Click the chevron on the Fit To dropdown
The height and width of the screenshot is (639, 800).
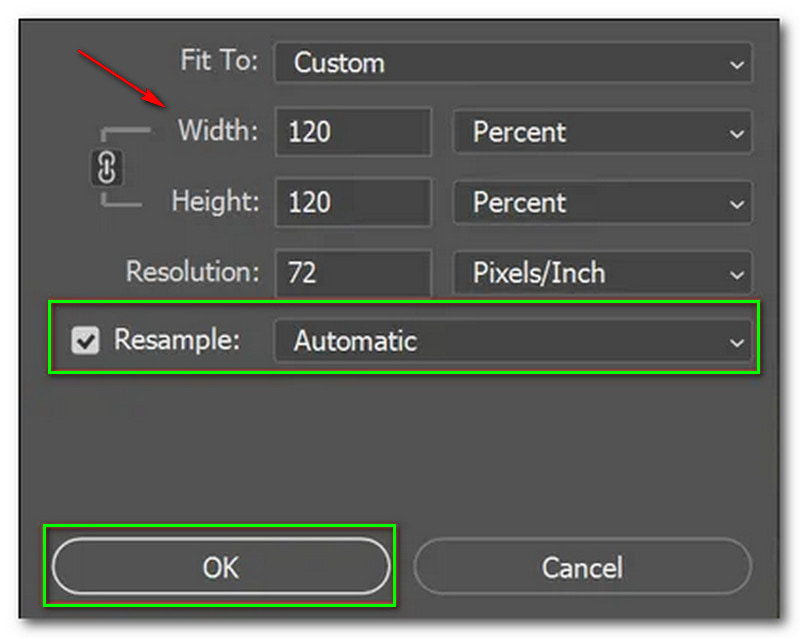[734, 63]
